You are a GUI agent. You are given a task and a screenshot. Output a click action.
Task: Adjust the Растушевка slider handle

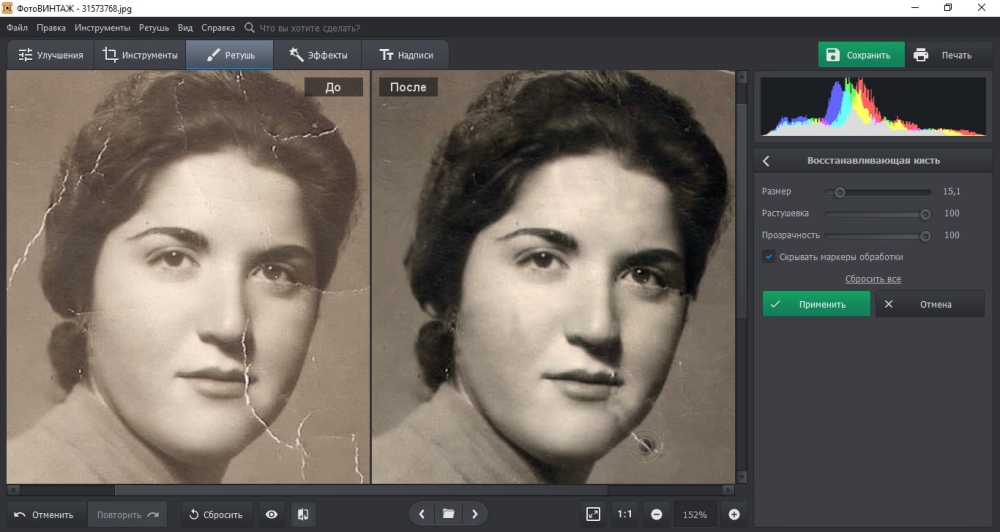pos(925,214)
